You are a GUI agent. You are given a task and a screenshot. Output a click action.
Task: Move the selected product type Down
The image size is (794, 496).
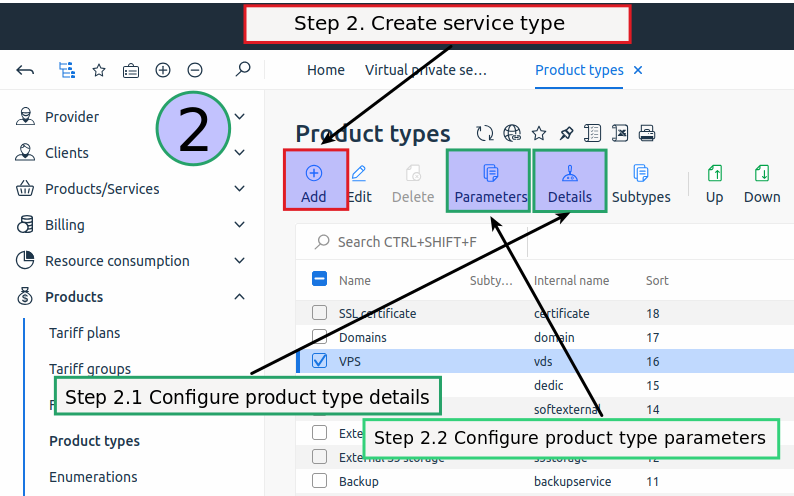pyautogui.click(x=761, y=182)
